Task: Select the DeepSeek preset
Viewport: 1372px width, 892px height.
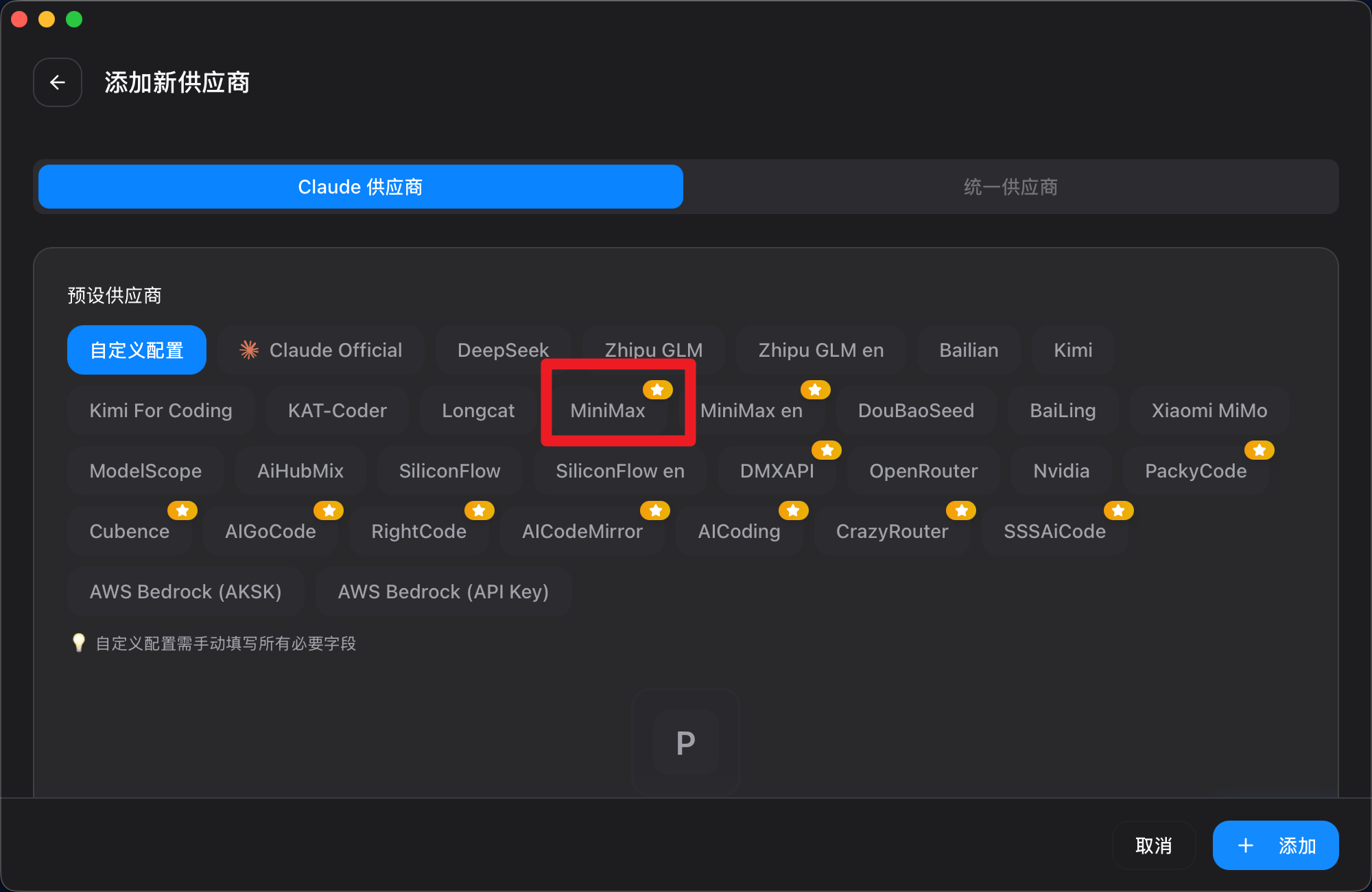Action: (x=503, y=350)
